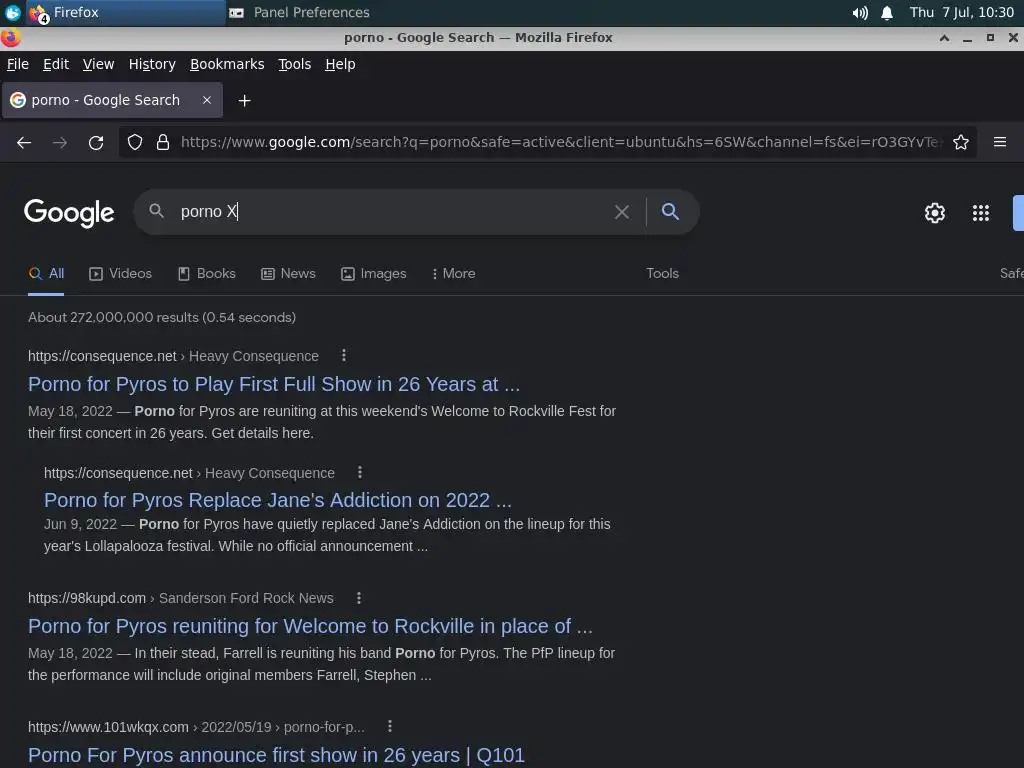
Task: Open 'Replace Jane's Addiction on 2022' link
Action: point(278,500)
